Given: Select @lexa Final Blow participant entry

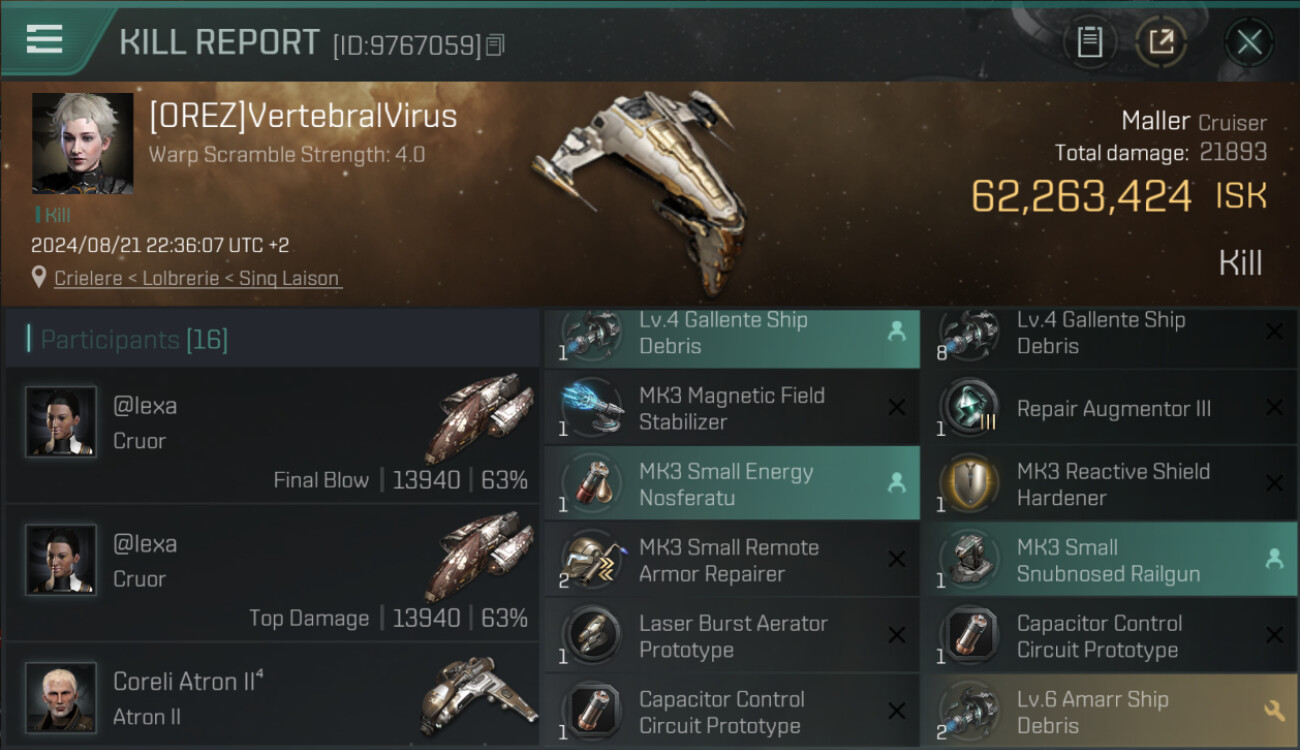Looking at the screenshot, I should tap(272, 435).
